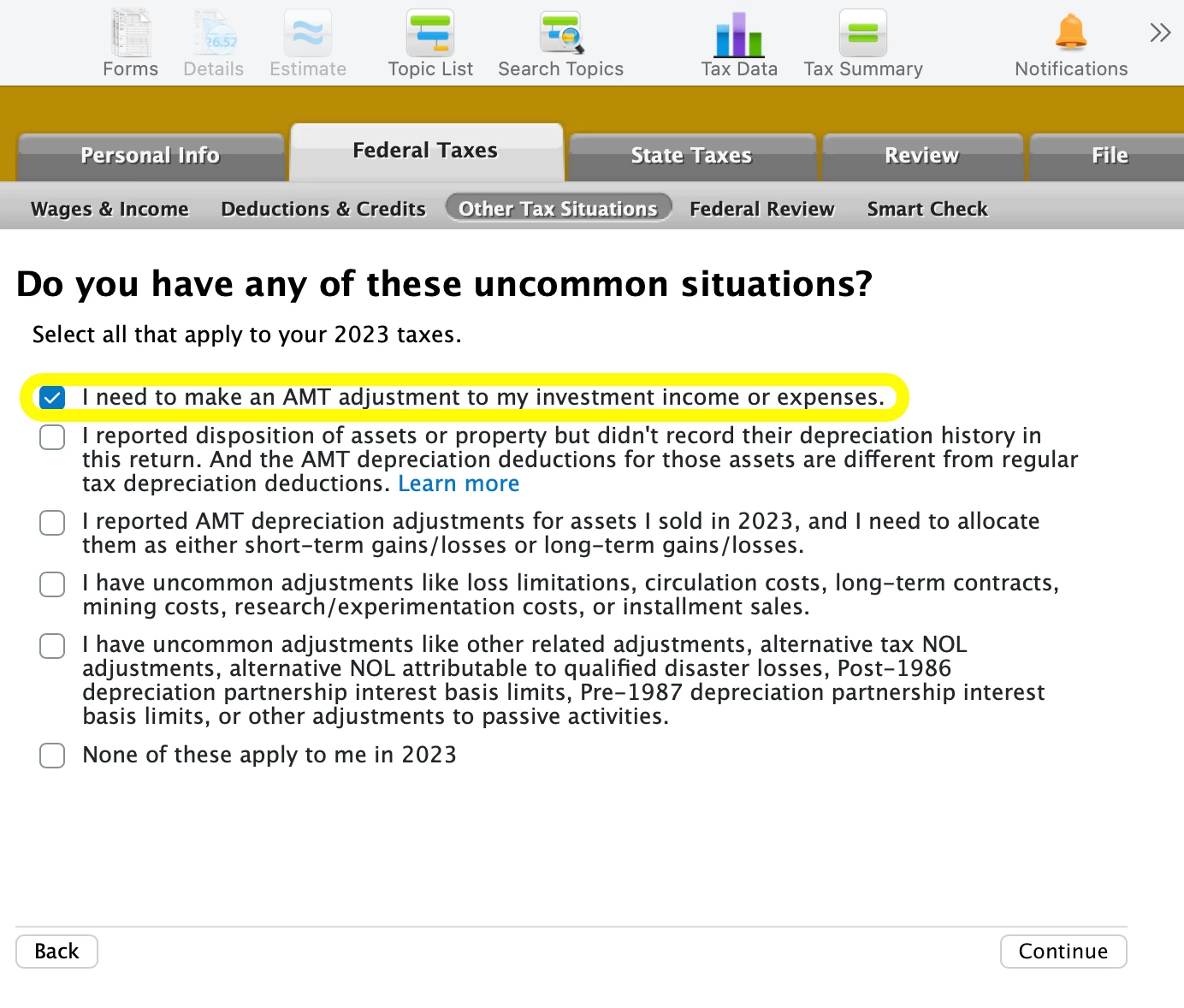
Task: Check loss limitations and circulation costs checkbox
Action: 52,584
